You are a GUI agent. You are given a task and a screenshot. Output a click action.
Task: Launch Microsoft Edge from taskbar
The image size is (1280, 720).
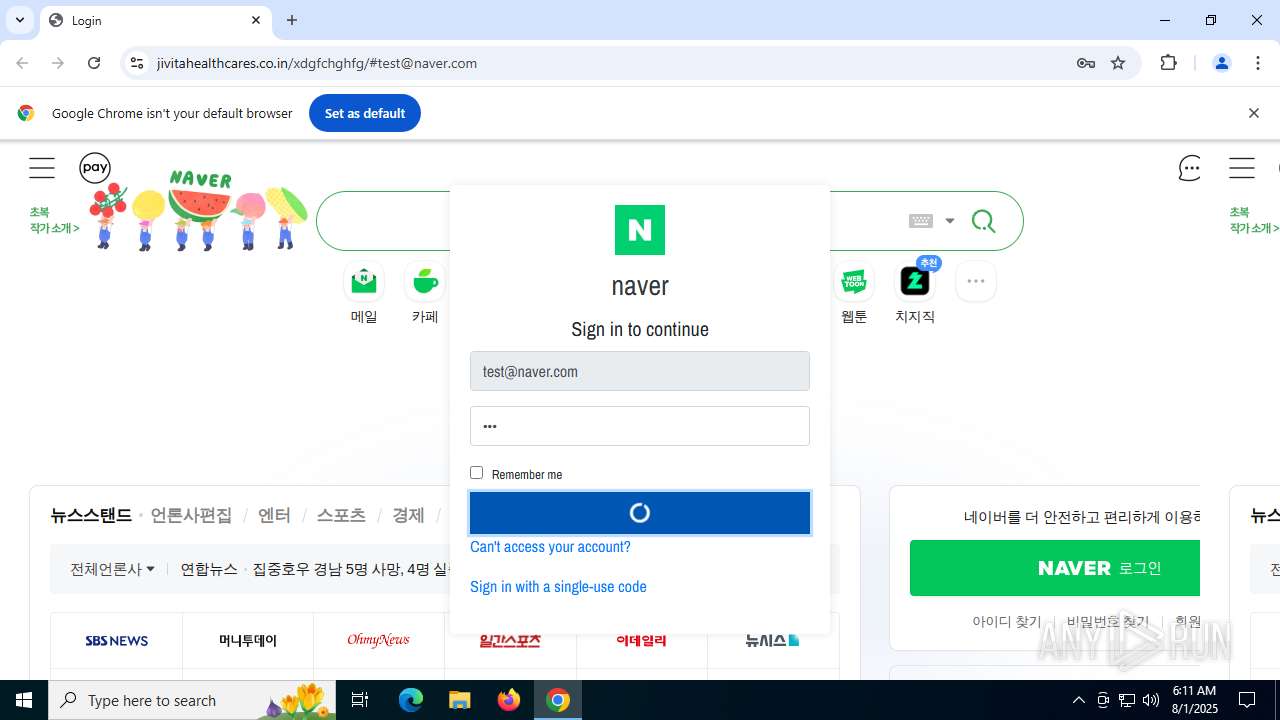click(x=411, y=700)
